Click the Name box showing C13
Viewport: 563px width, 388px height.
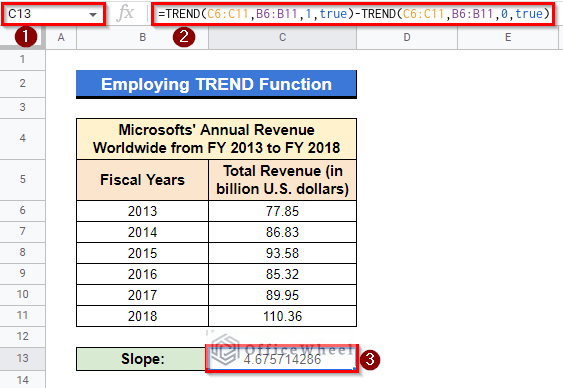coord(53,14)
